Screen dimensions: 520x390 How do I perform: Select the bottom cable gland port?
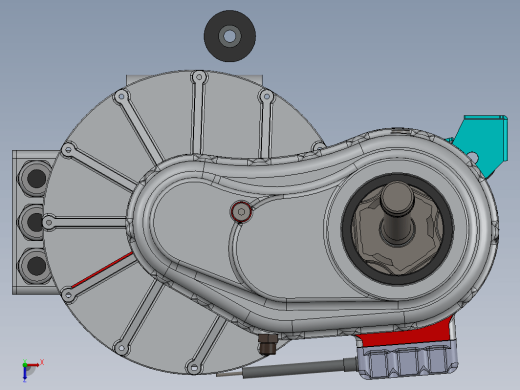(x=35, y=266)
